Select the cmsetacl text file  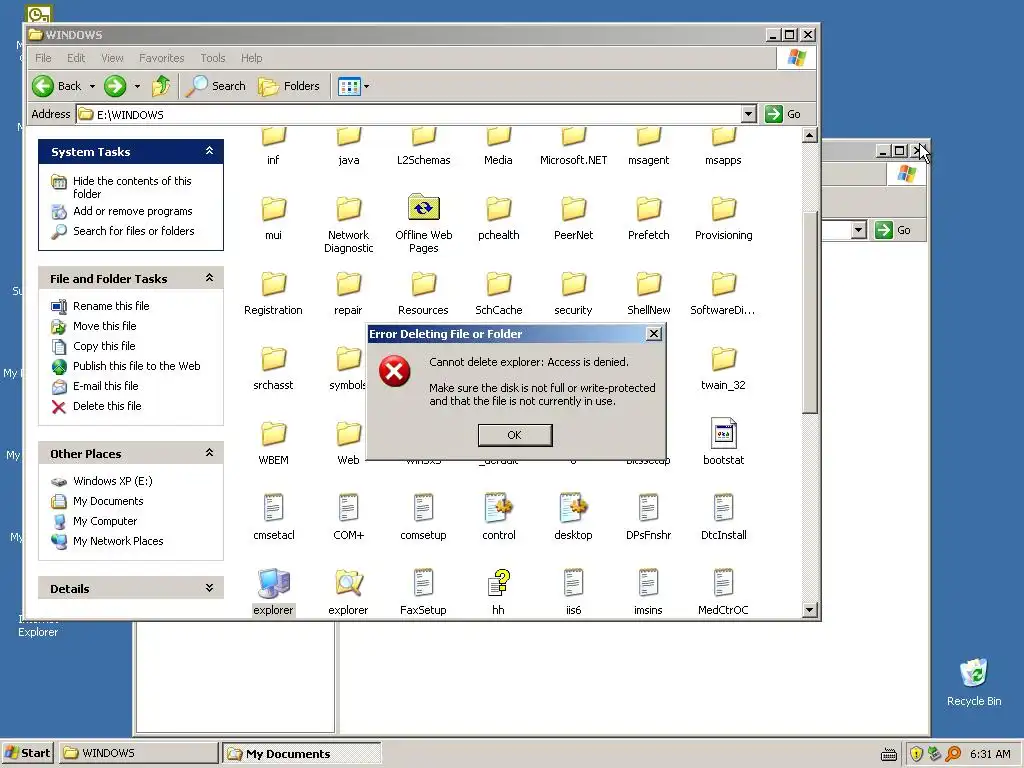coord(274,517)
